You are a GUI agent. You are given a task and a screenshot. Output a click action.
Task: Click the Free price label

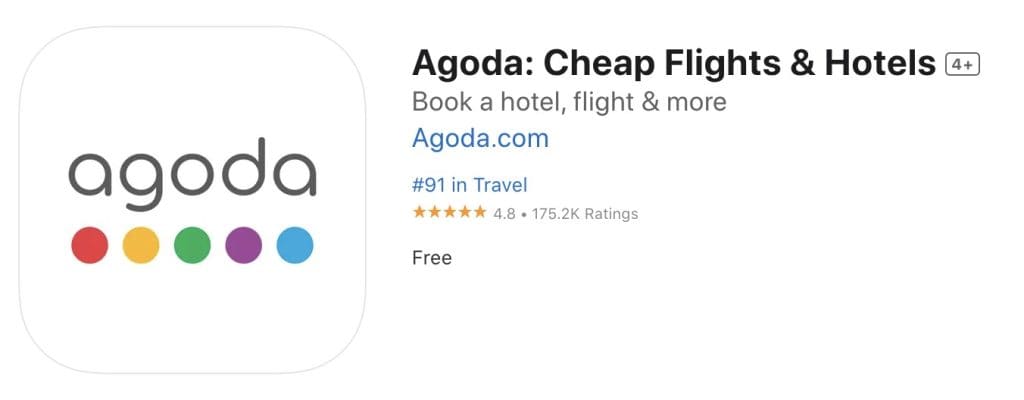(x=432, y=258)
